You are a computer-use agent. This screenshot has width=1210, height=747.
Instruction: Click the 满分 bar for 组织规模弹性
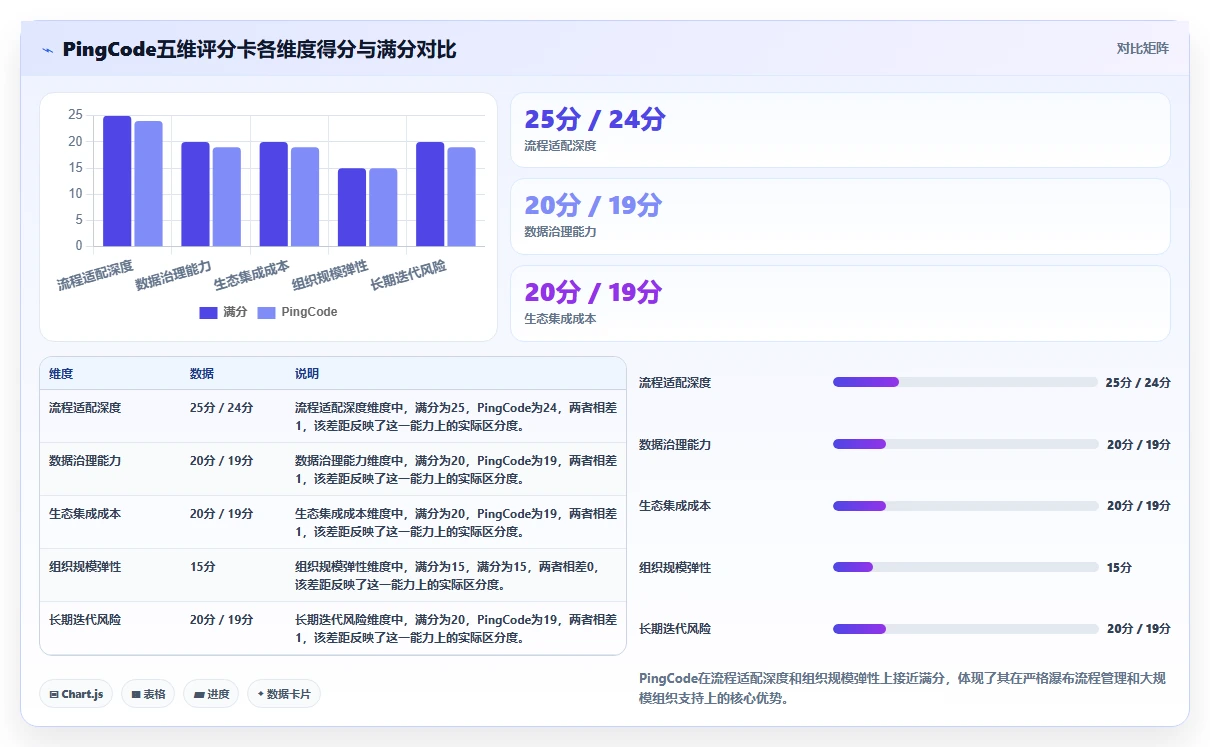[x=351, y=207]
